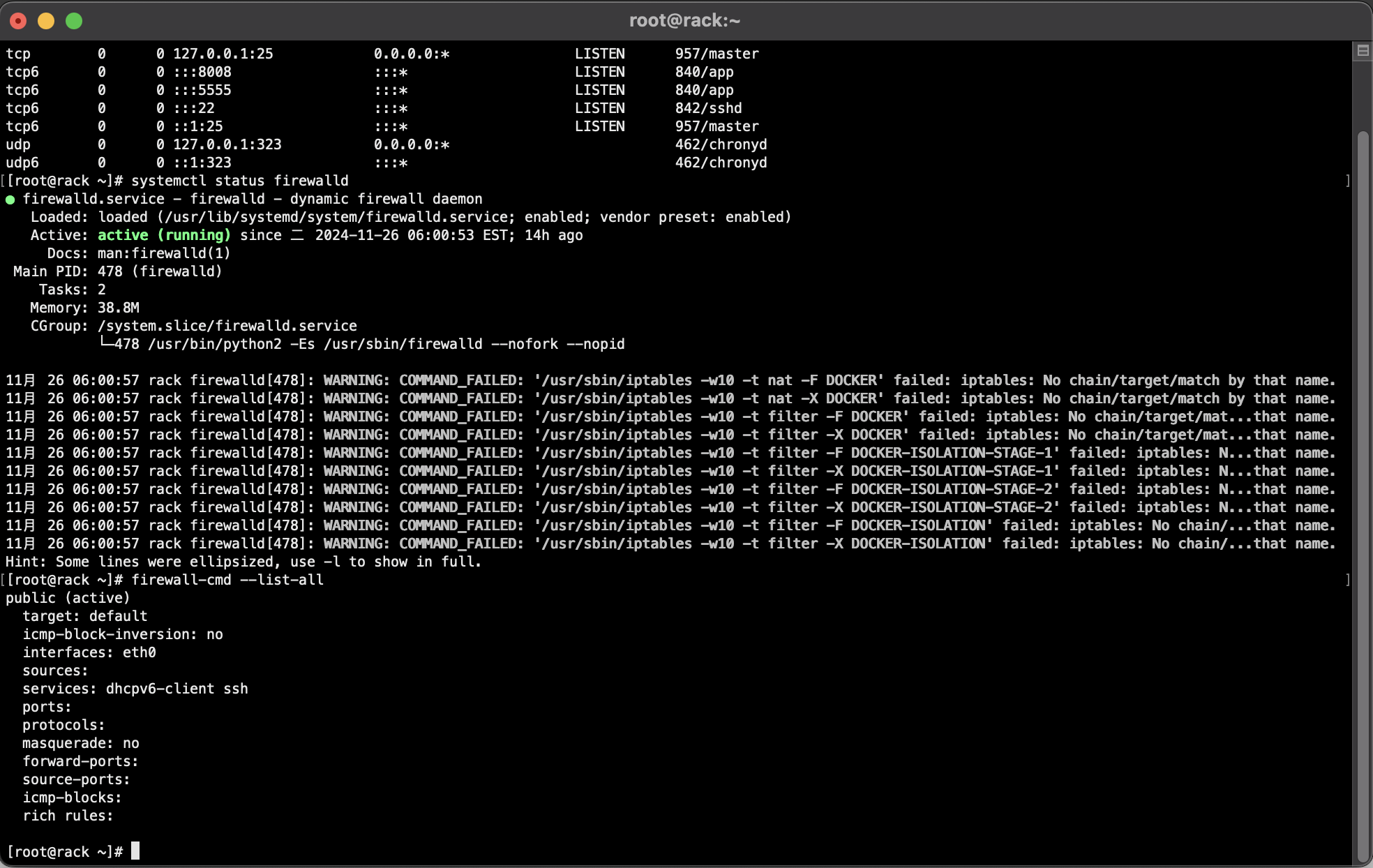This screenshot has width=1373, height=868.
Task: Click the '127.0.0.1:323' udp address
Action: pyautogui.click(x=227, y=144)
